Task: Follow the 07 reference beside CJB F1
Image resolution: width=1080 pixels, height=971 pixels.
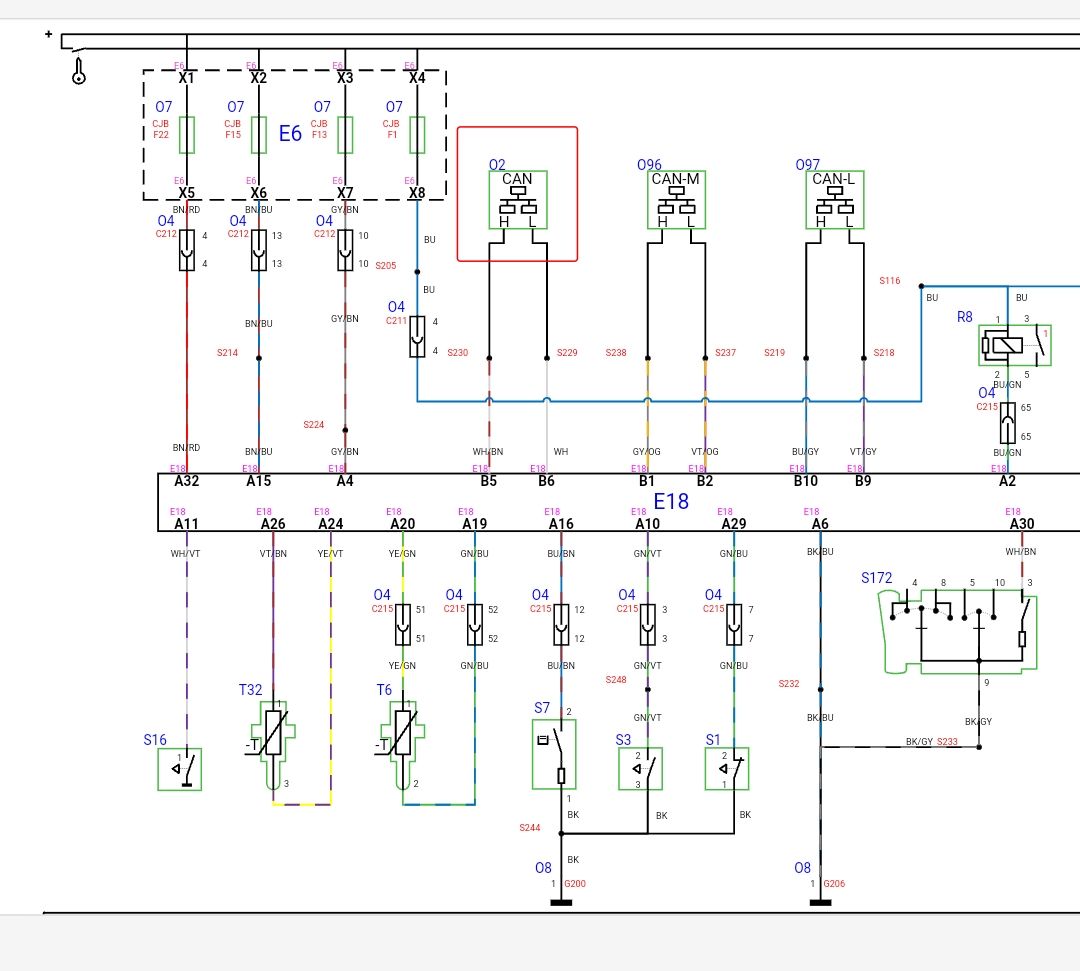Action: click(x=394, y=107)
